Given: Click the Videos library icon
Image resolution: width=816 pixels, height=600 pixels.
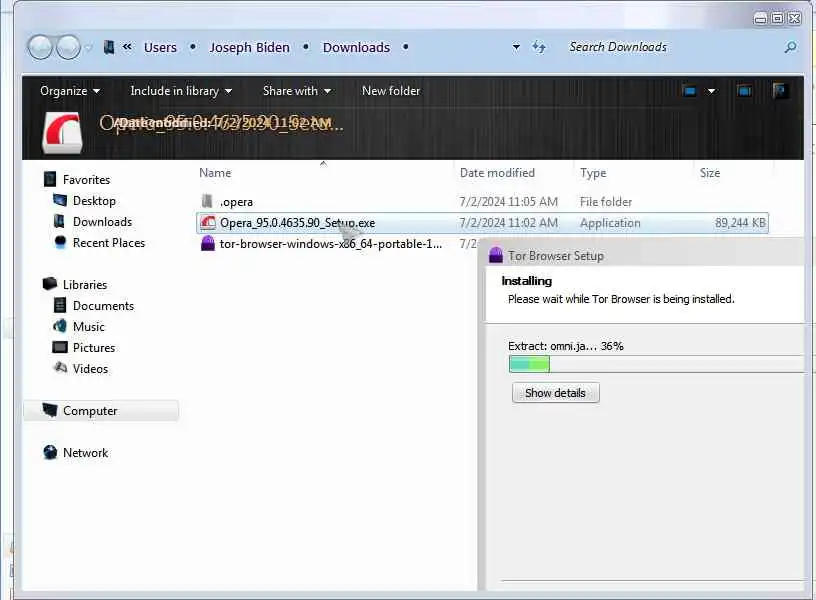Looking at the screenshot, I should 60,367.
